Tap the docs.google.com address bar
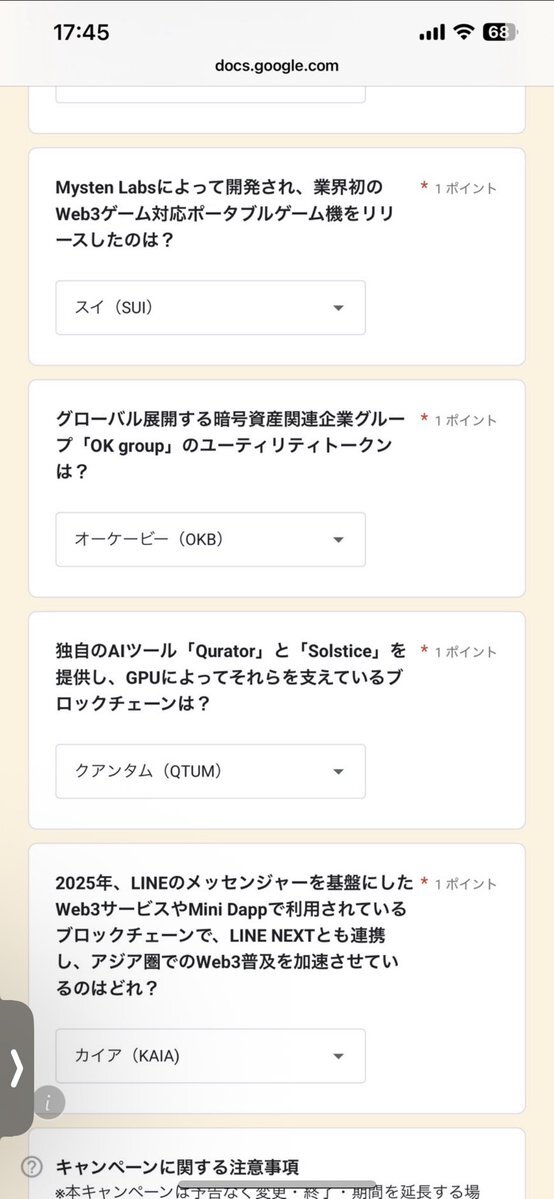Viewport: 554px width, 1199px height. click(277, 66)
